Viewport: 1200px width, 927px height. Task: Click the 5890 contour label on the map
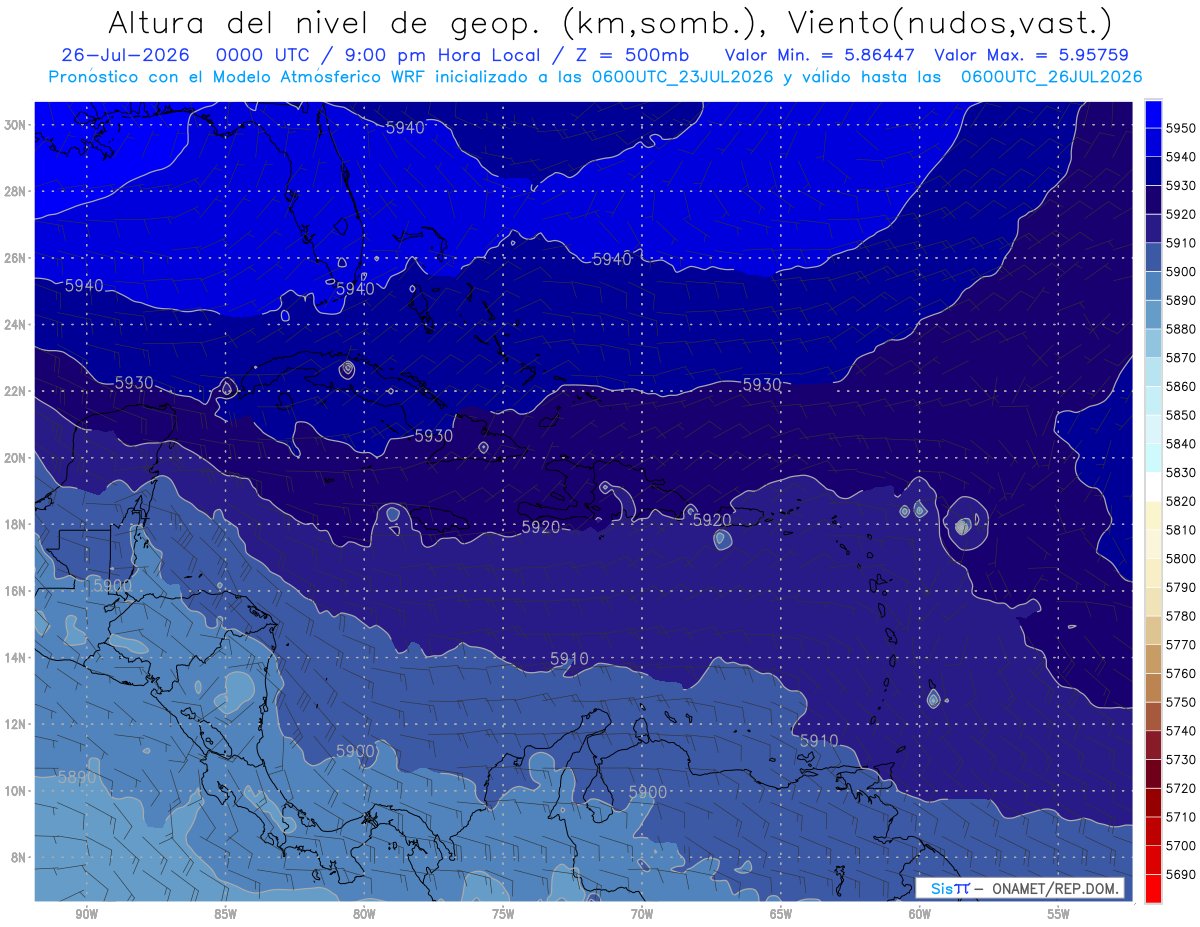click(x=77, y=776)
